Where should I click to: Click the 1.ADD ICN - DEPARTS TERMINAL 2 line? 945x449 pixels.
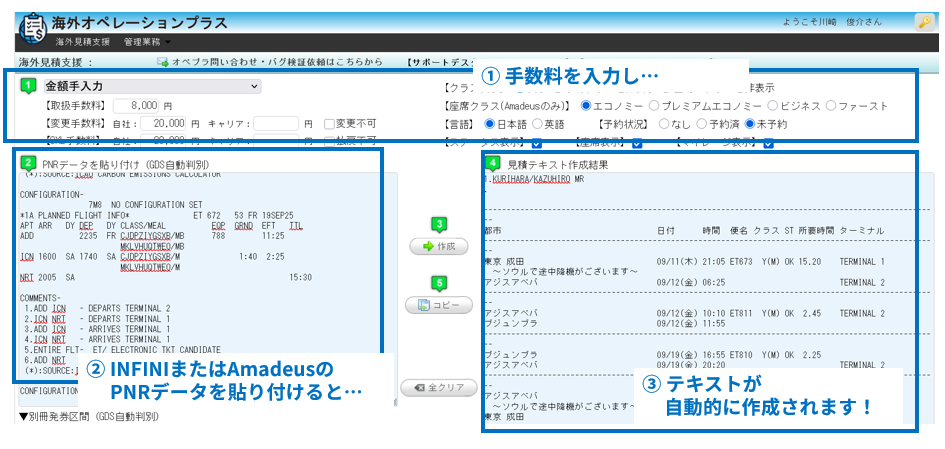pos(98,308)
